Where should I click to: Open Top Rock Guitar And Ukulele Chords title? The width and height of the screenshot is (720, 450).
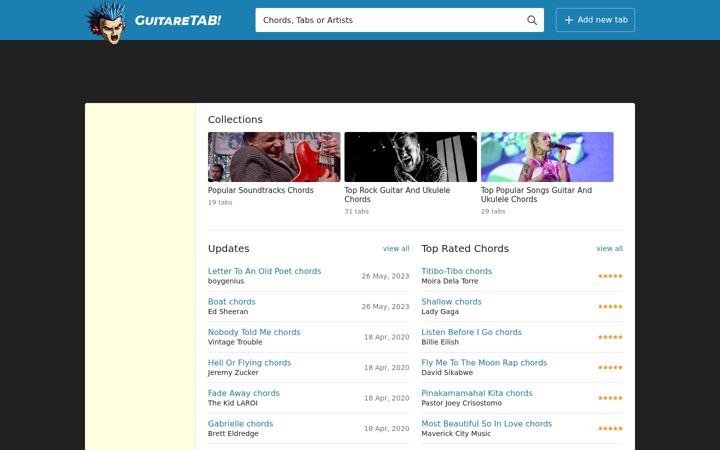coord(397,195)
